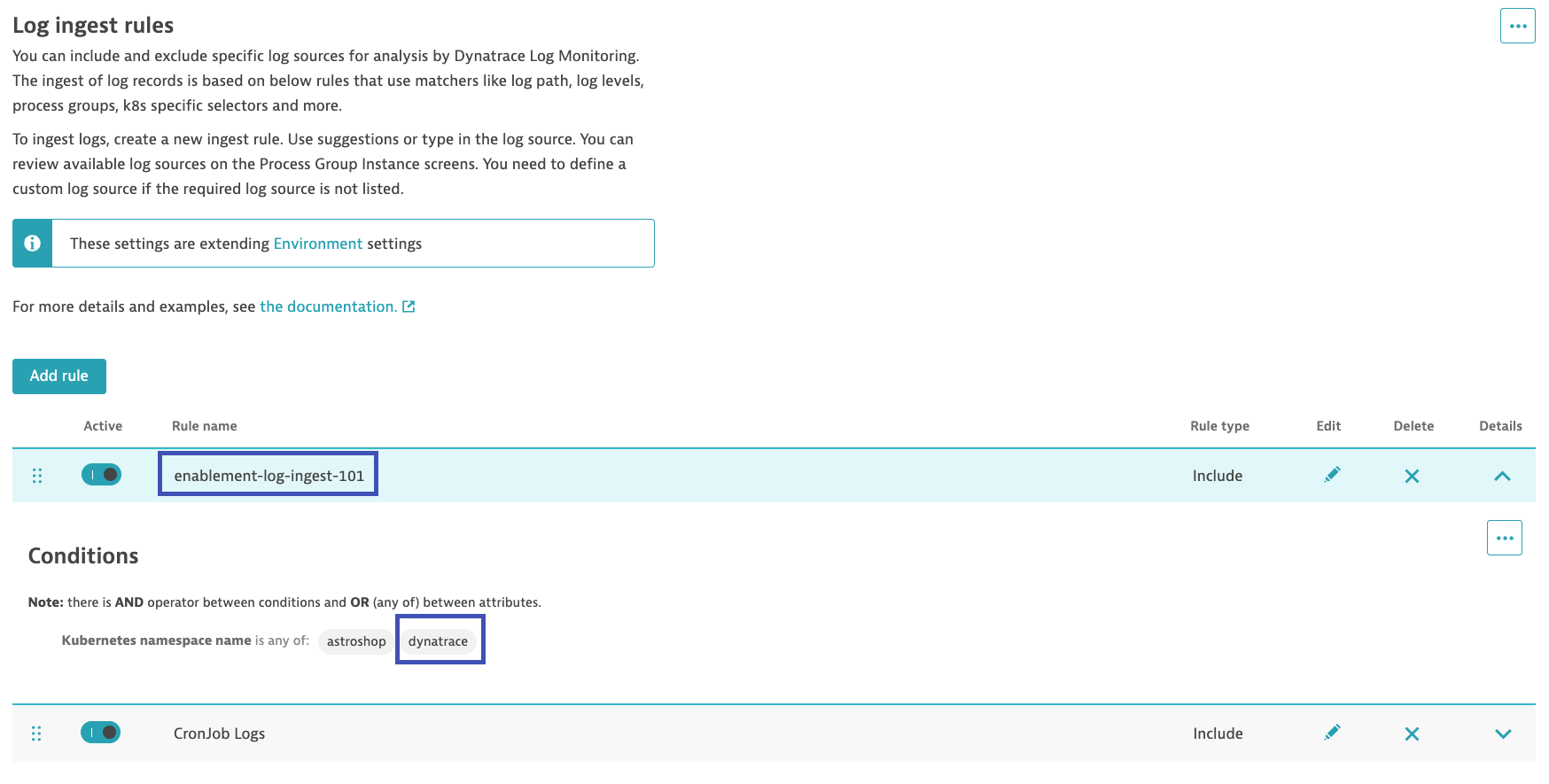This screenshot has height=784, width=1549.
Task: Collapse details of enablement-log-ingest-101 rule
Action: (1502, 476)
